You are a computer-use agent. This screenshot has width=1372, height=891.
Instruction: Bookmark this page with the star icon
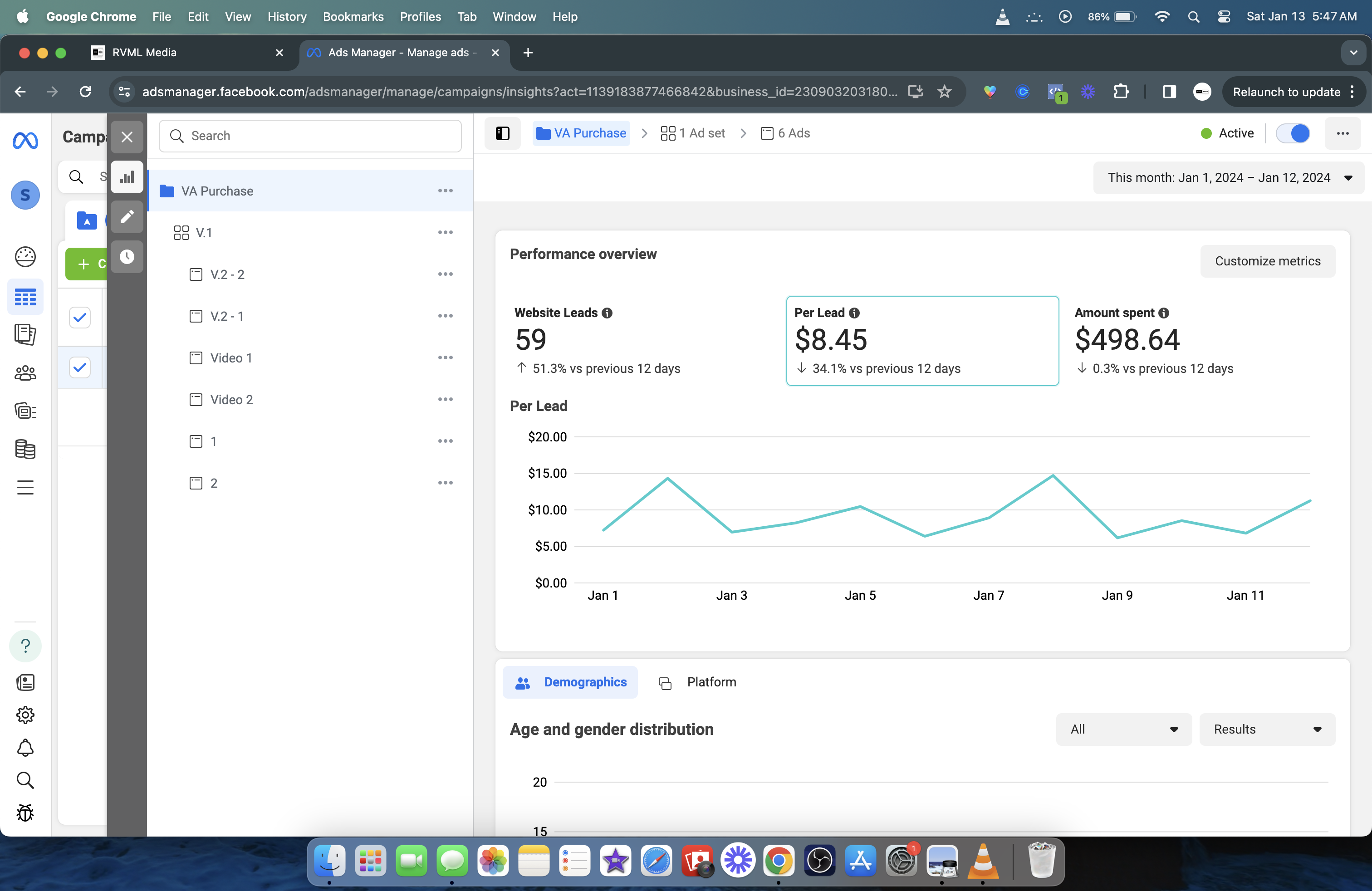coord(944,92)
